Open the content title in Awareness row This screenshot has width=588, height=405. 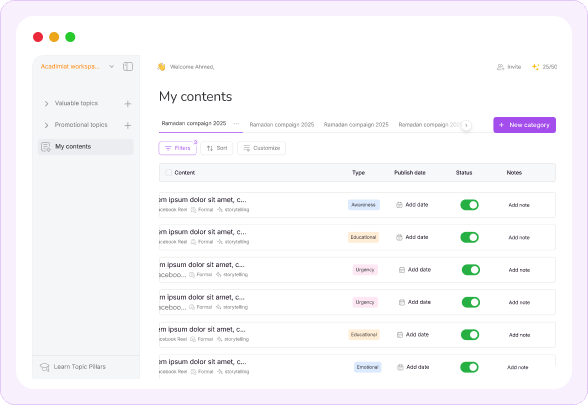point(202,200)
